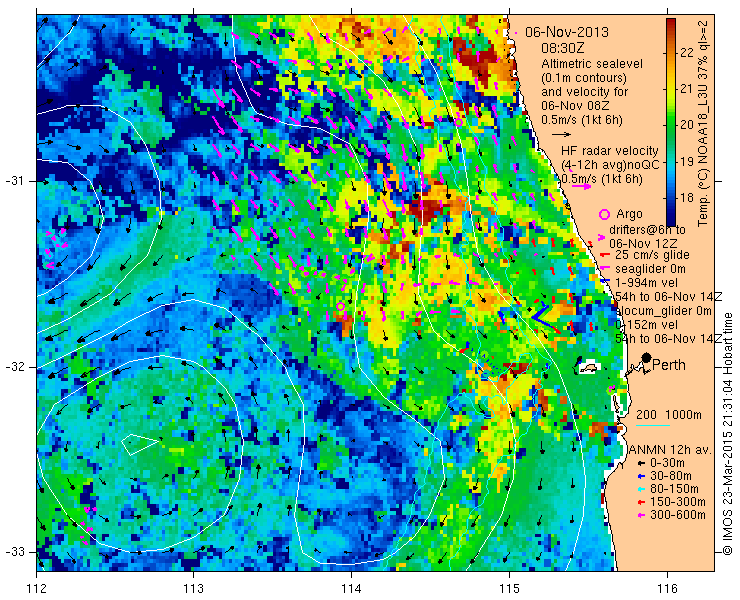Select the black Perth city marker dot
This screenshot has height=600, width=740.
(647, 358)
